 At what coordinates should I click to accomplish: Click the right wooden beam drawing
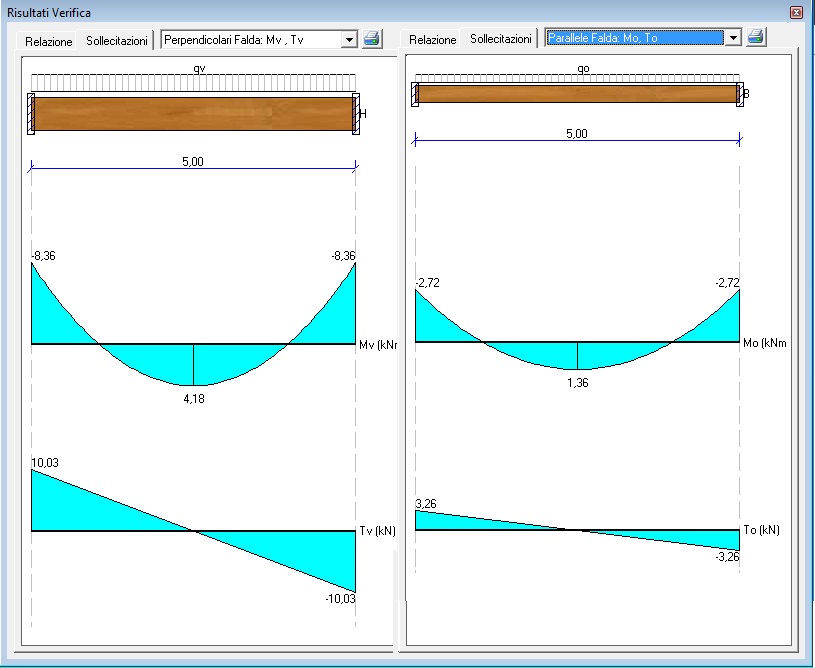tap(577, 94)
